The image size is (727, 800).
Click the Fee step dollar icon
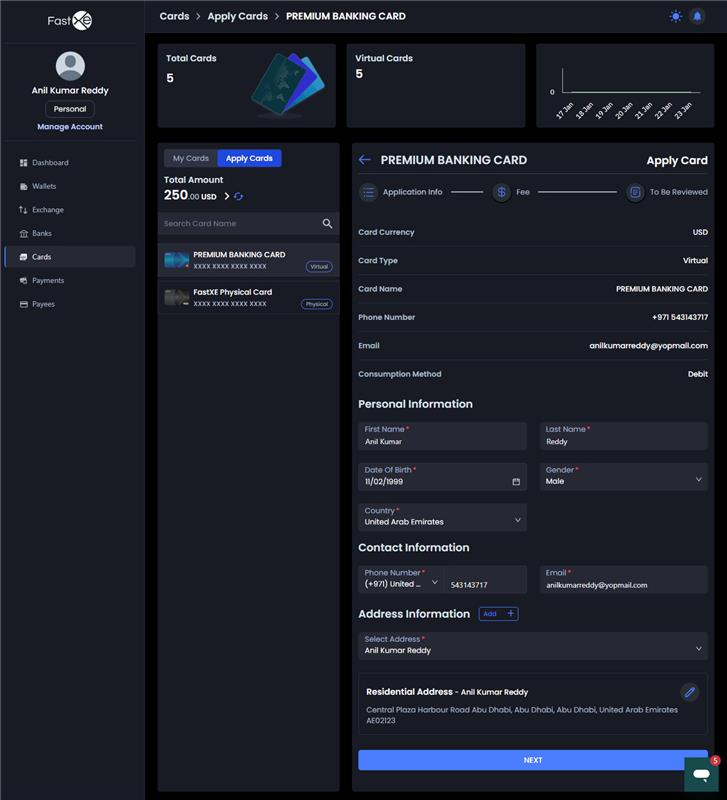pyautogui.click(x=502, y=192)
